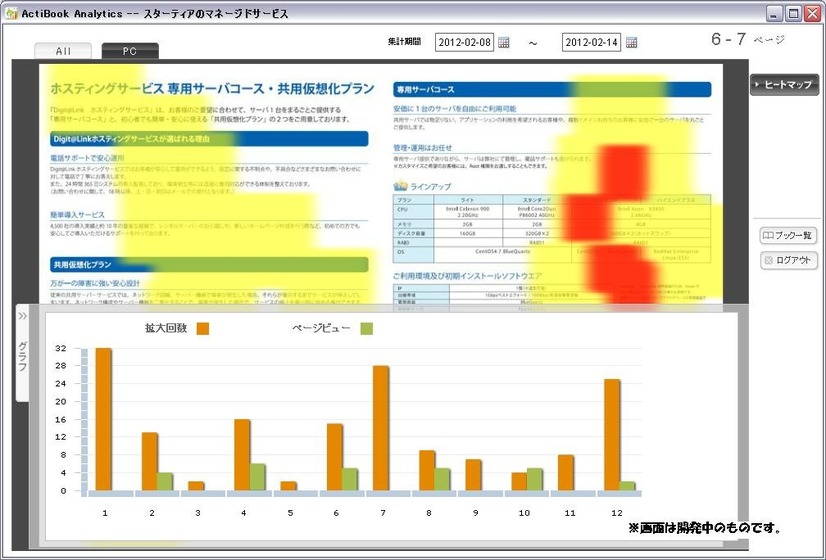Screen dimensions: 826x560
Task: Click the green bar for page 4
Action: tap(258, 477)
